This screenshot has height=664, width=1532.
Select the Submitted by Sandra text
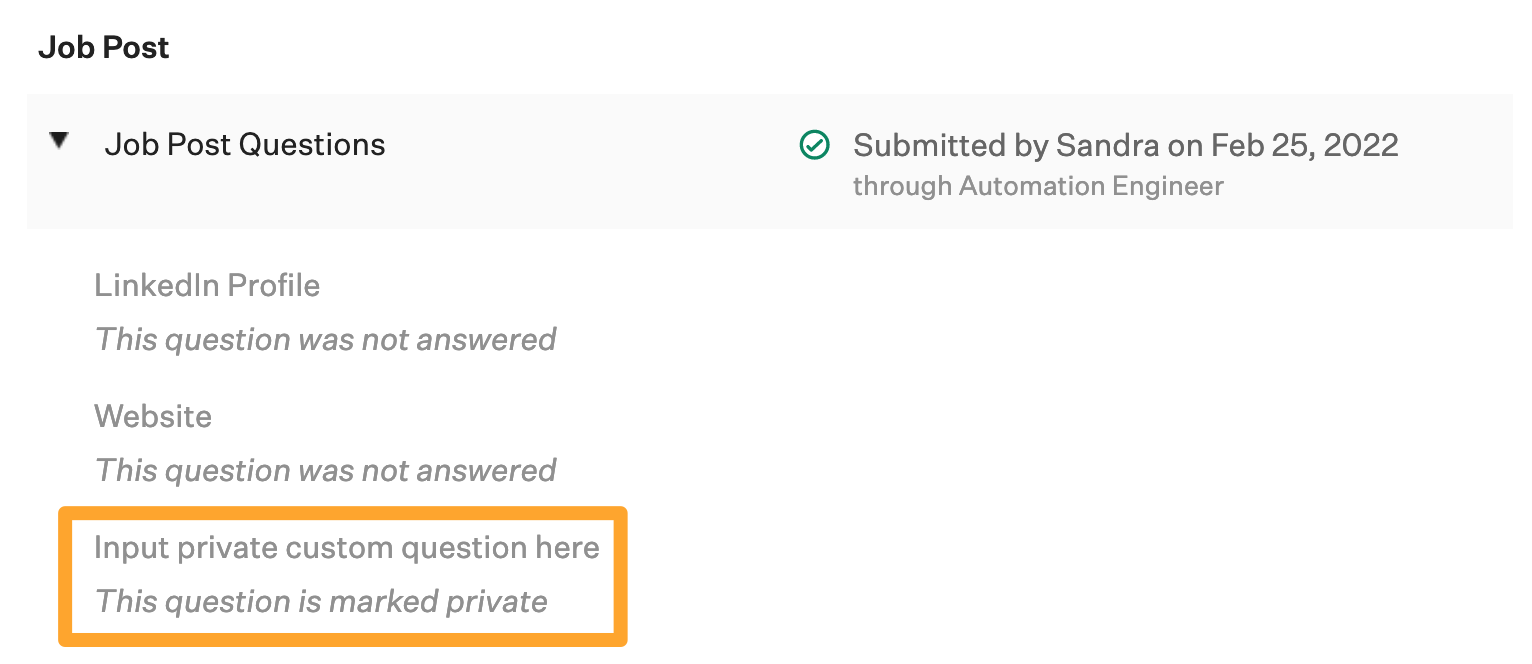[x=1125, y=146]
